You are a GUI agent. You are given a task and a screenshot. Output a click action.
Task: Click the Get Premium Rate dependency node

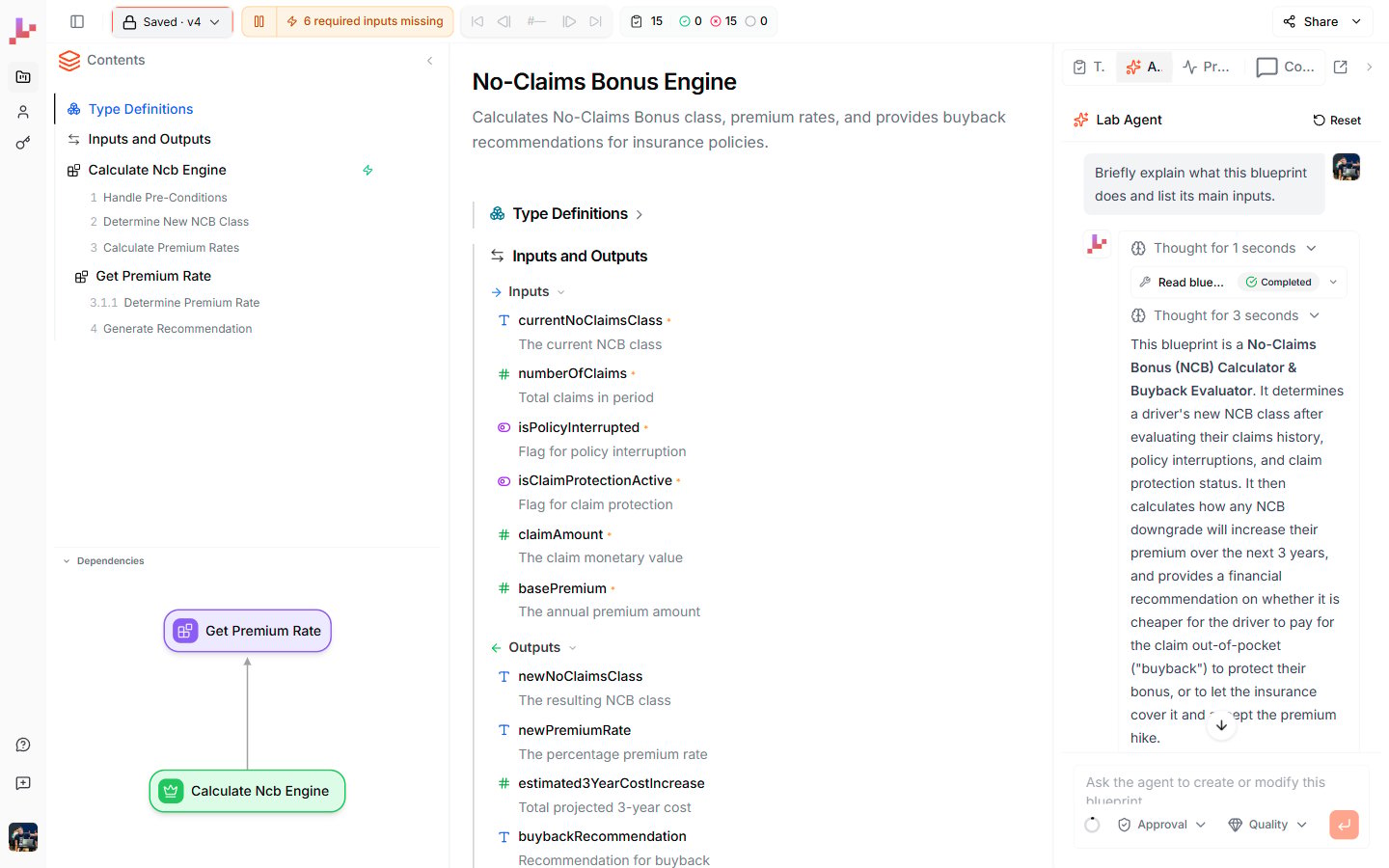(248, 631)
